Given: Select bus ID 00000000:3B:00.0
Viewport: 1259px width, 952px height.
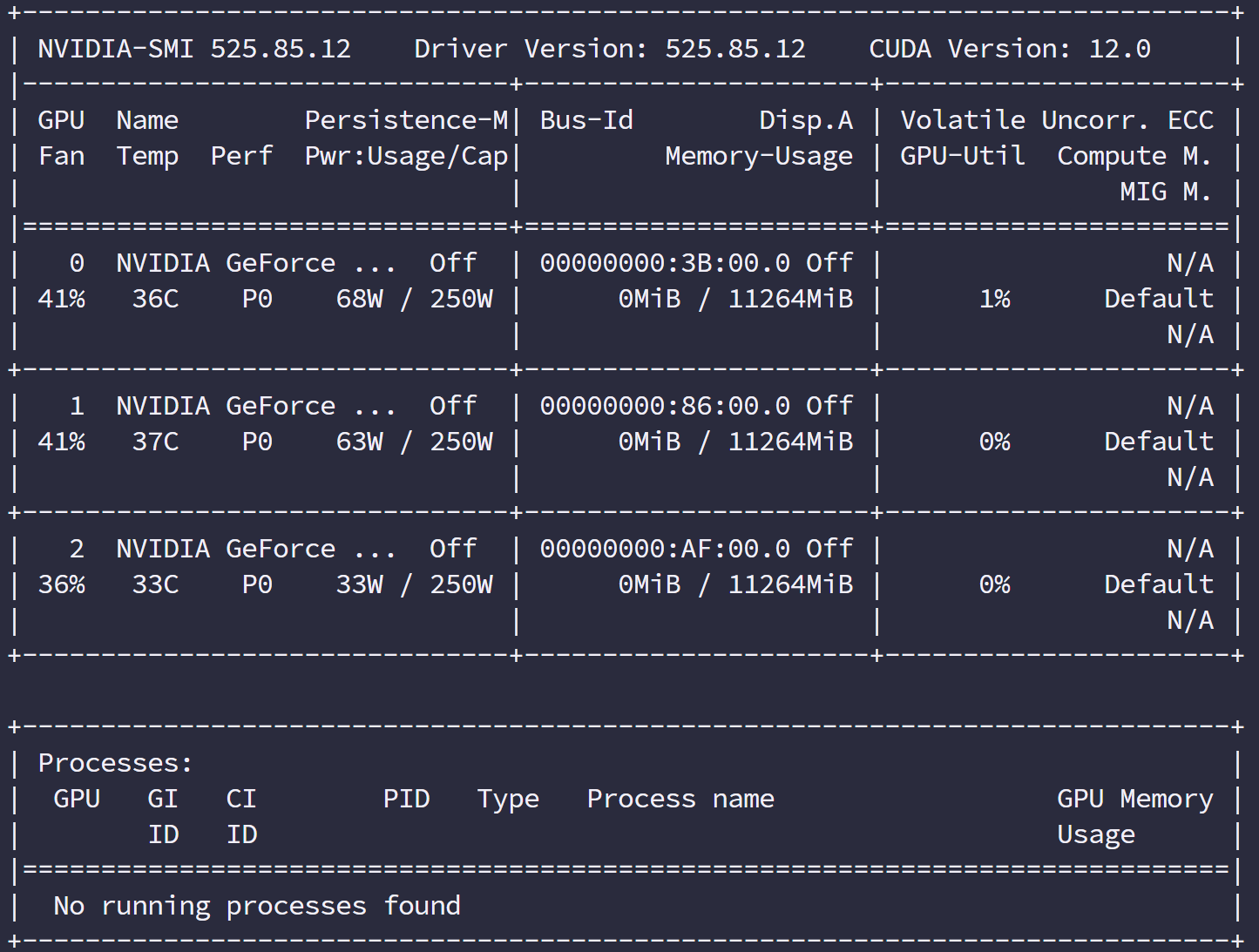Looking at the screenshot, I should (665, 263).
